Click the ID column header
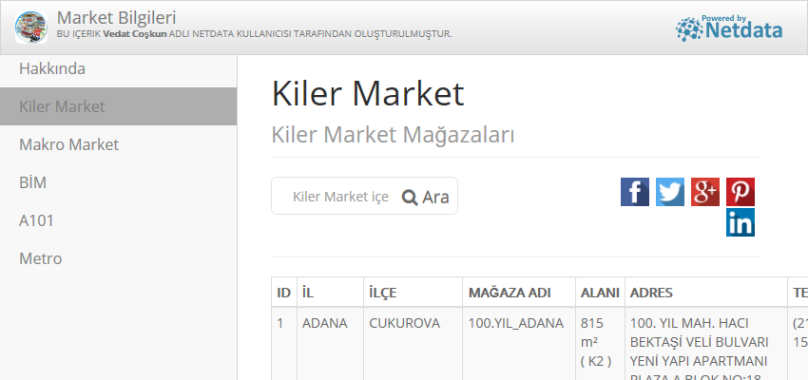The height and width of the screenshot is (380, 808). 284,293
